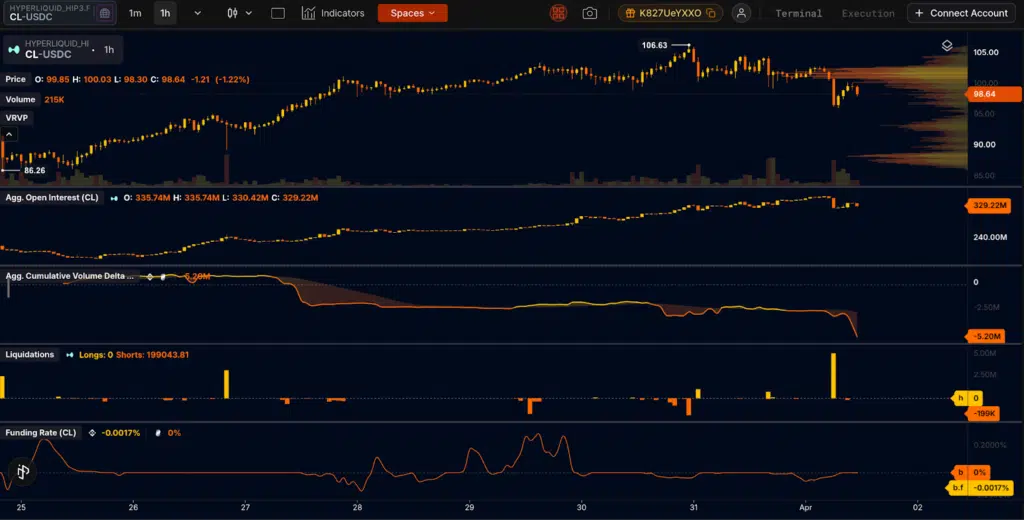The image size is (1024, 520).
Task: Click the Connect Account button
Action: pyautogui.click(x=961, y=13)
